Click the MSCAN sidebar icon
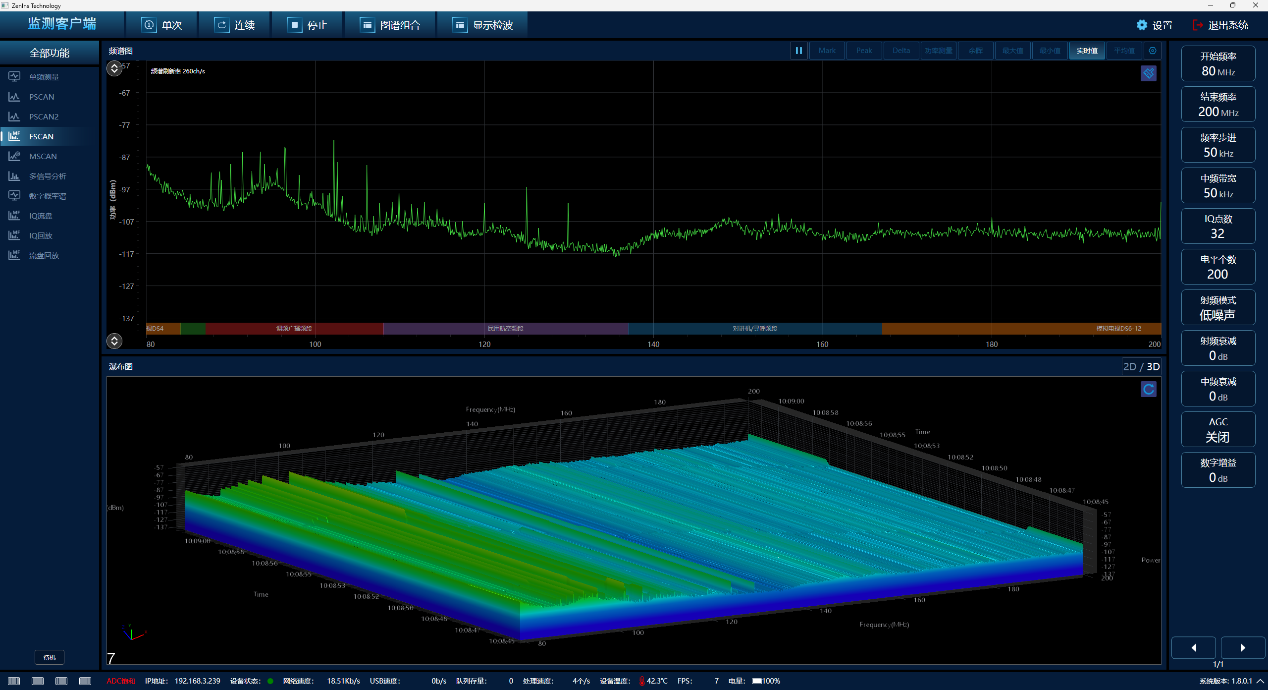The image size is (1268, 690). 14,156
